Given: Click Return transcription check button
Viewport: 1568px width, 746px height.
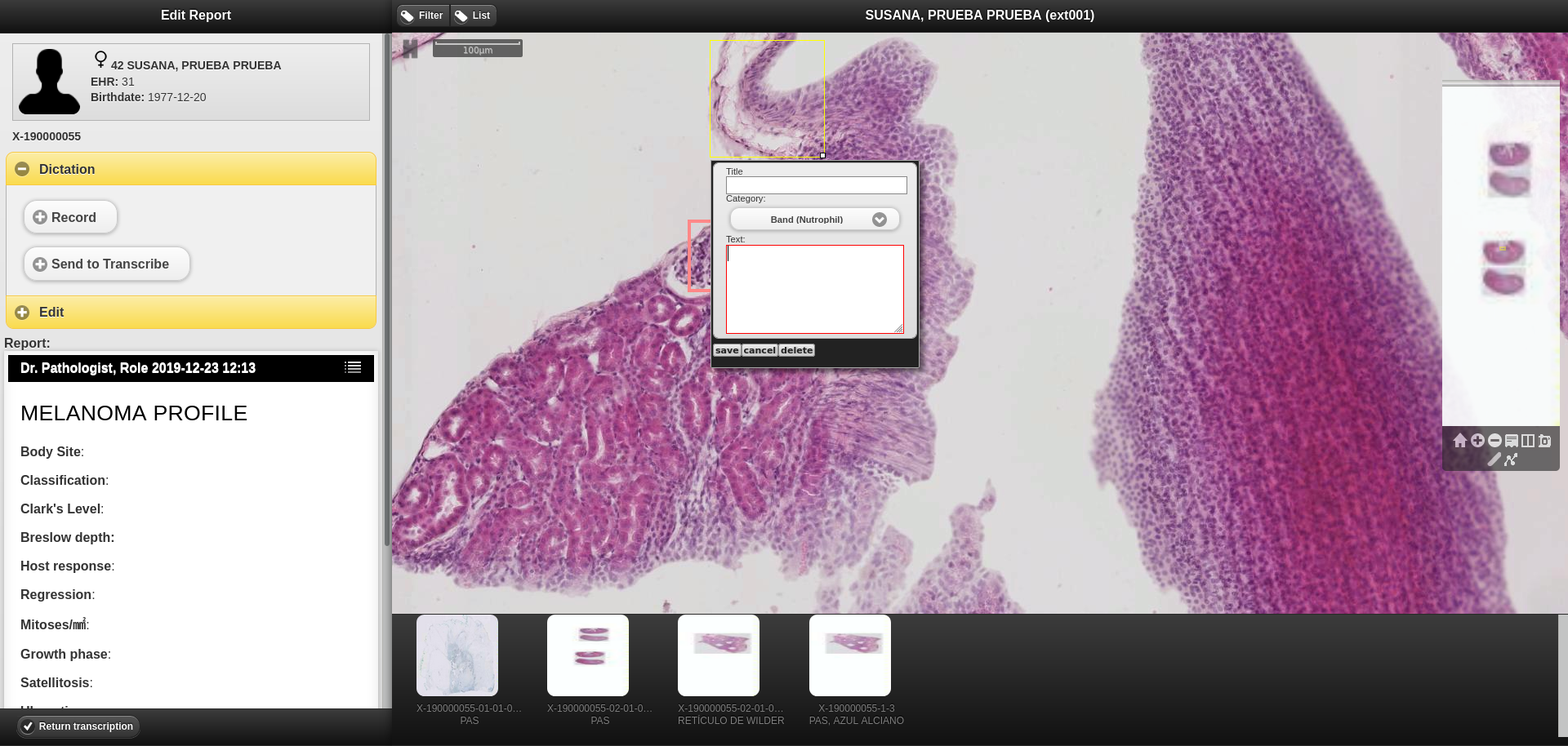Looking at the screenshot, I should [x=78, y=726].
